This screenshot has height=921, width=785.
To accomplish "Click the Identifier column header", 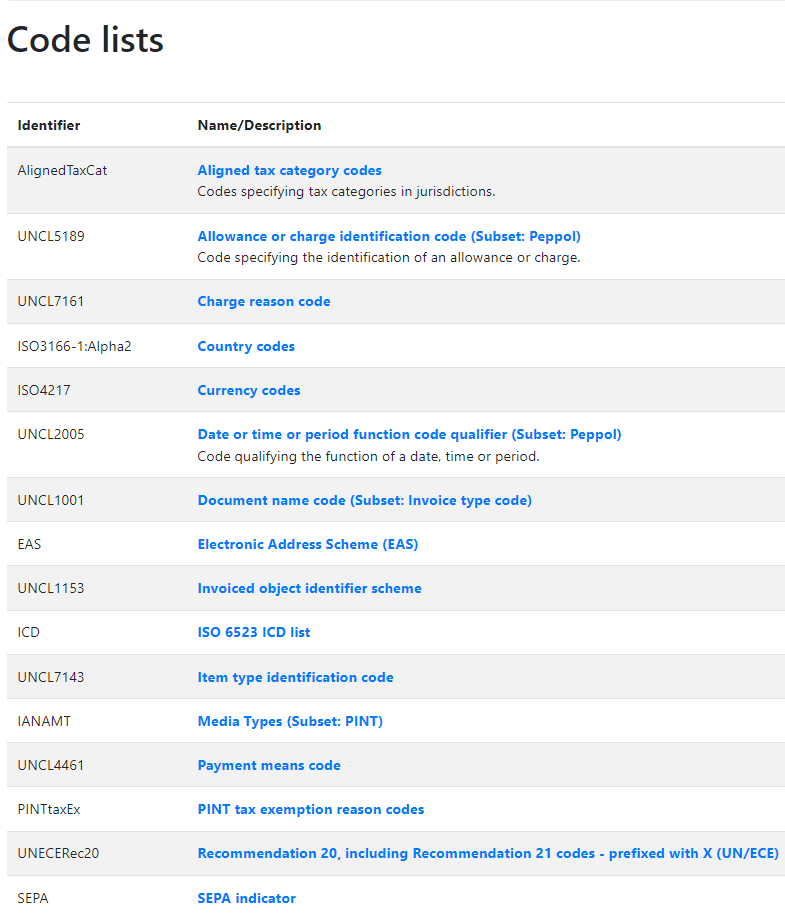I will tap(49, 125).
